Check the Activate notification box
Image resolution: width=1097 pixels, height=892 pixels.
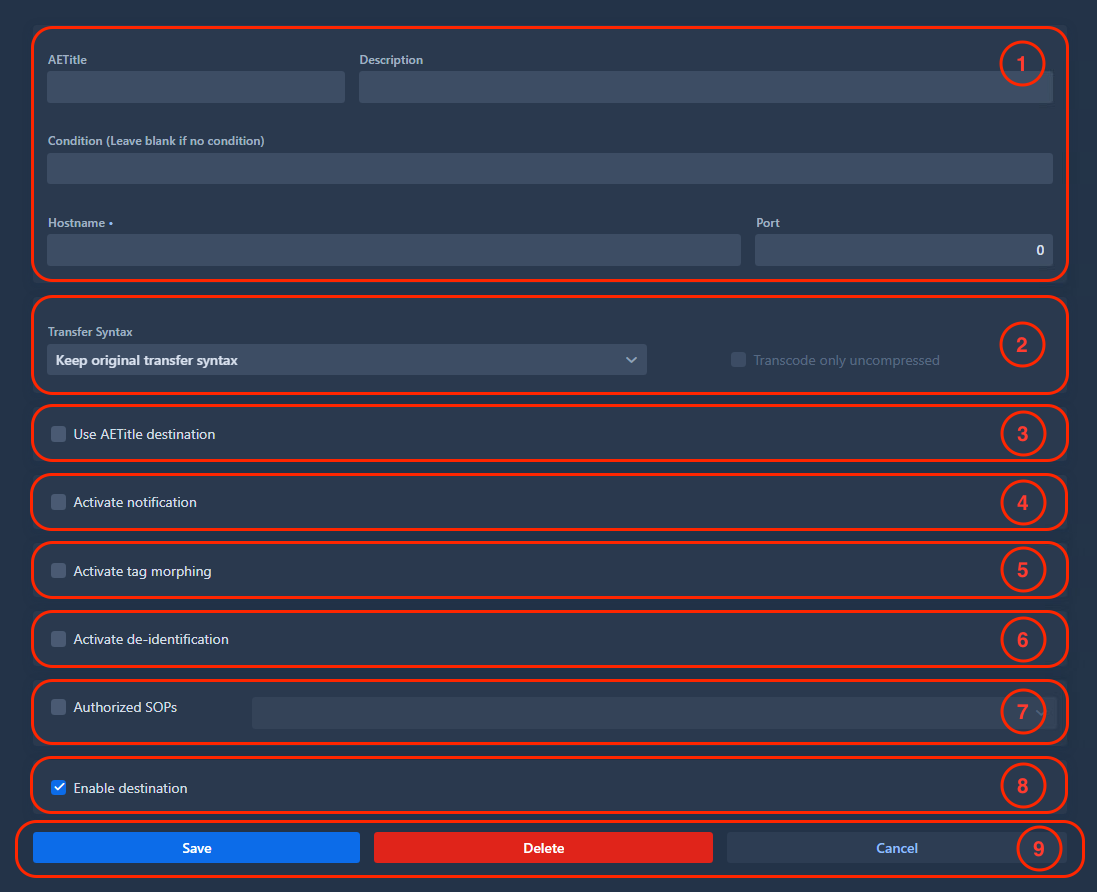pos(59,502)
